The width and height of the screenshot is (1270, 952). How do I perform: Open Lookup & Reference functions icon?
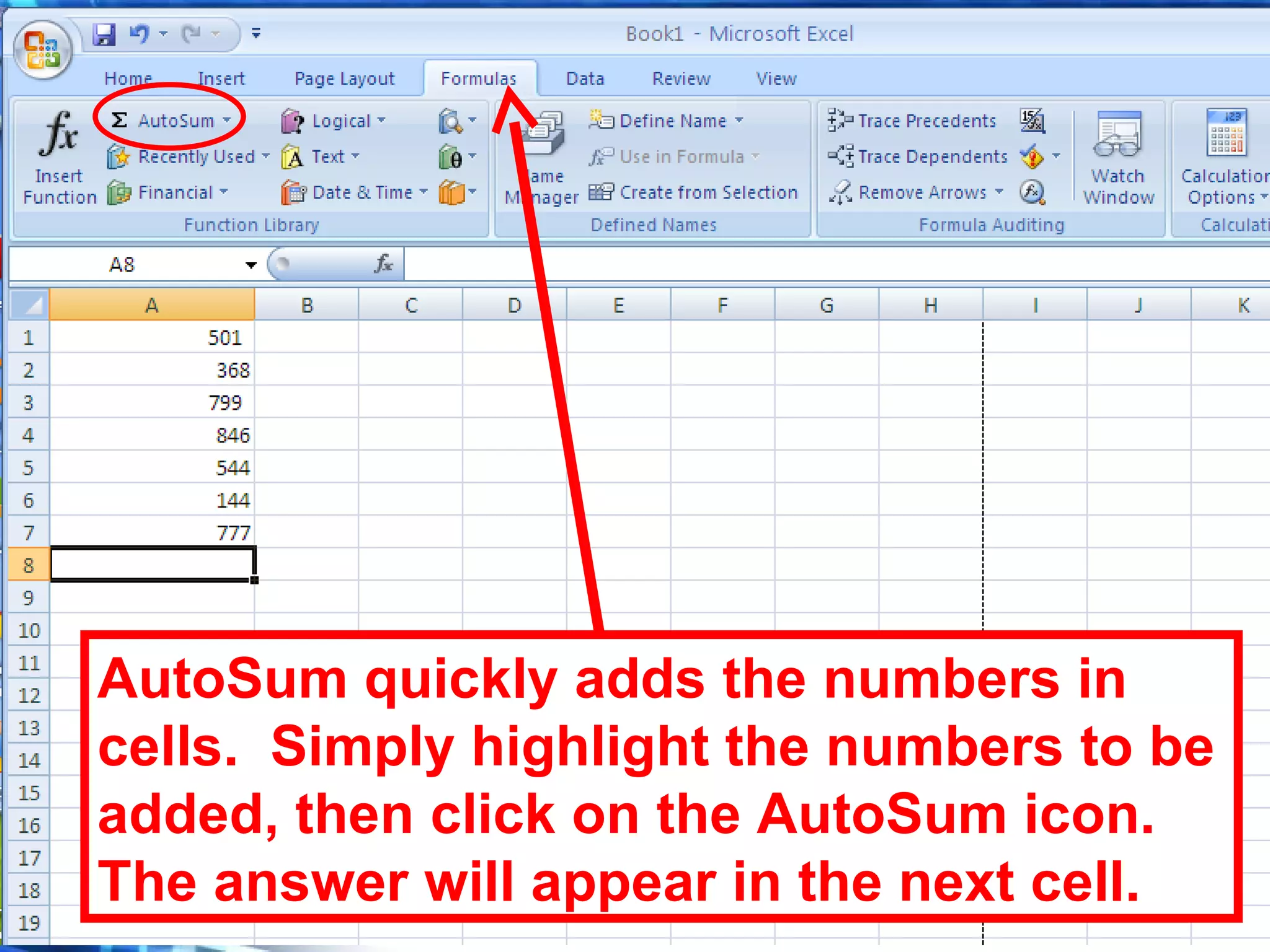pos(457,121)
